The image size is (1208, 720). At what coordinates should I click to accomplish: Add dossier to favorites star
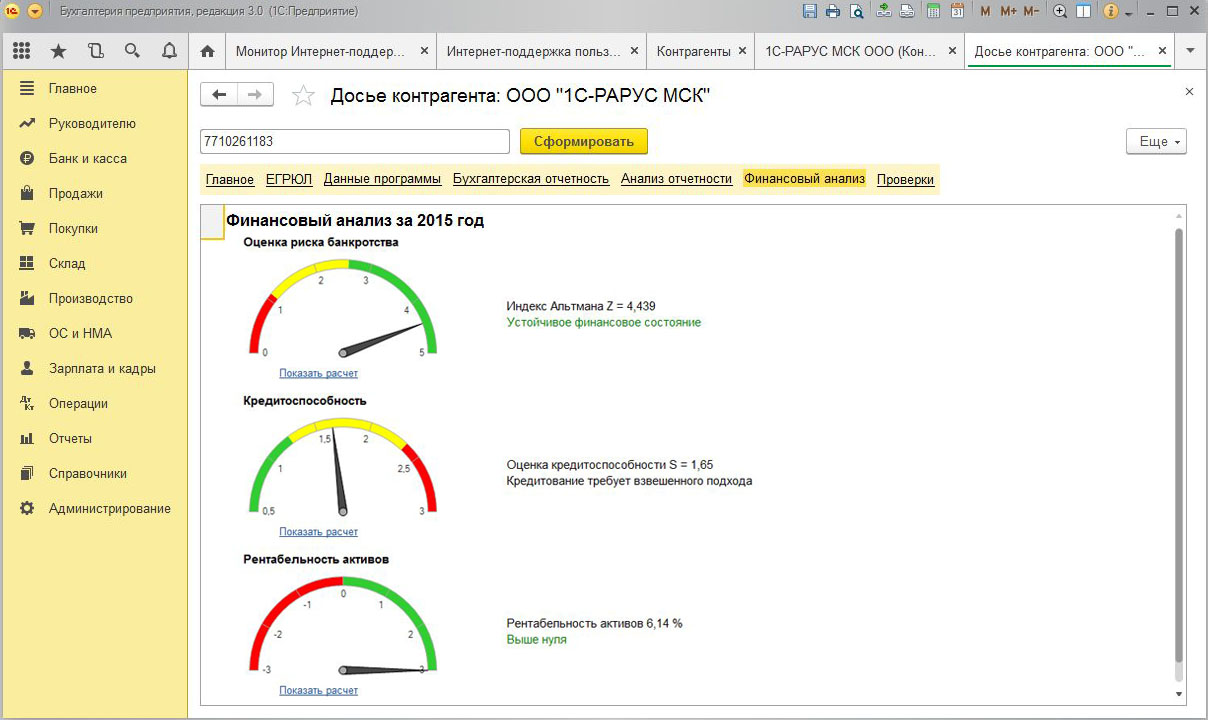303,95
